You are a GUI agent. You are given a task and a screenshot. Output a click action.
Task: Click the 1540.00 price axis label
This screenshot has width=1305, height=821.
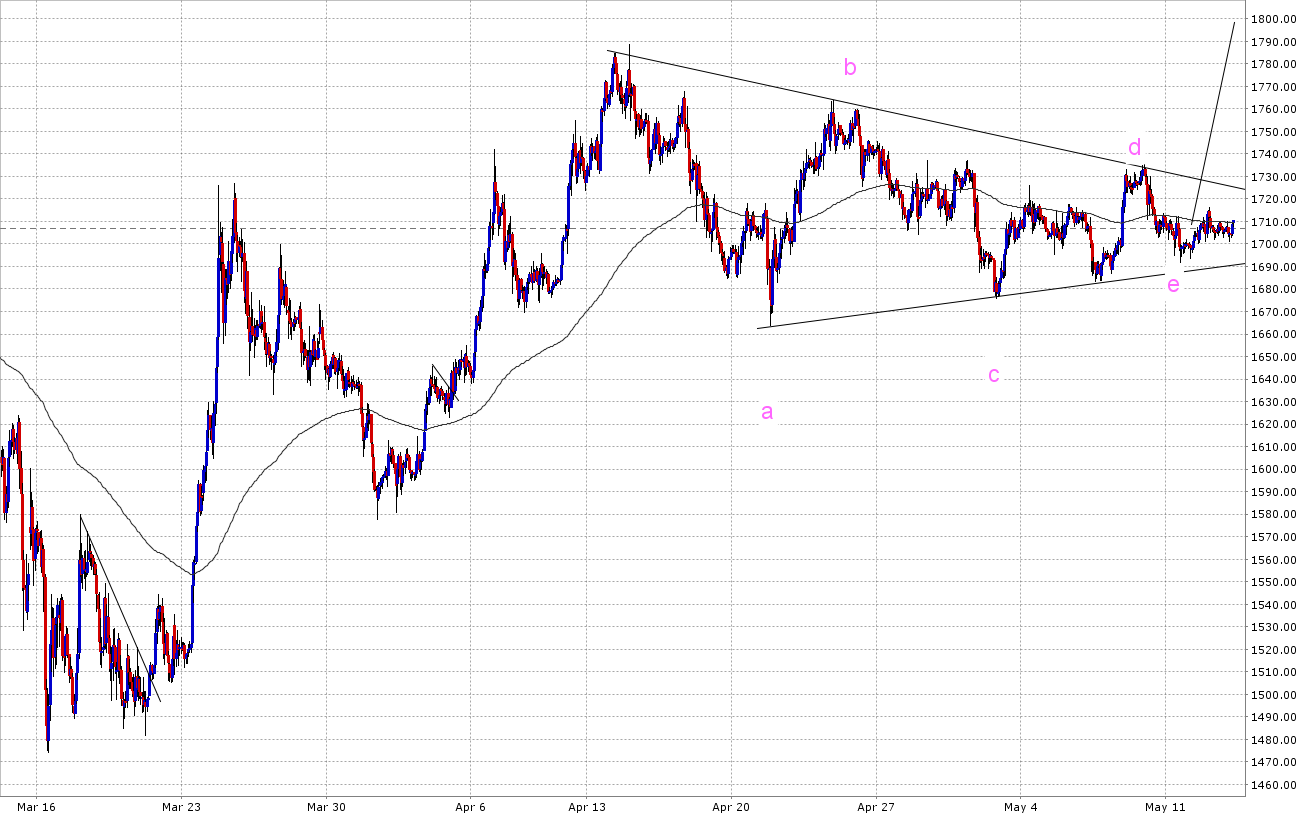(x=1276, y=605)
